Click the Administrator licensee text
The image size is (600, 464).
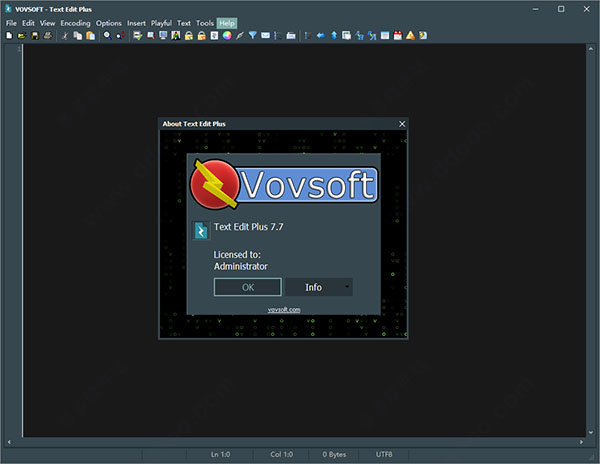(241, 266)
